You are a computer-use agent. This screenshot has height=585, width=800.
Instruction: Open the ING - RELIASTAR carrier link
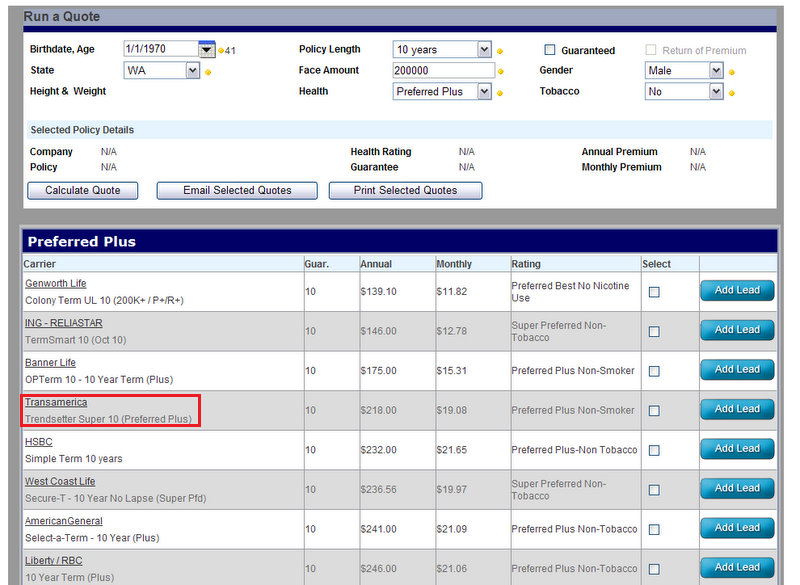pyautogui.click(x=64, y=323)
